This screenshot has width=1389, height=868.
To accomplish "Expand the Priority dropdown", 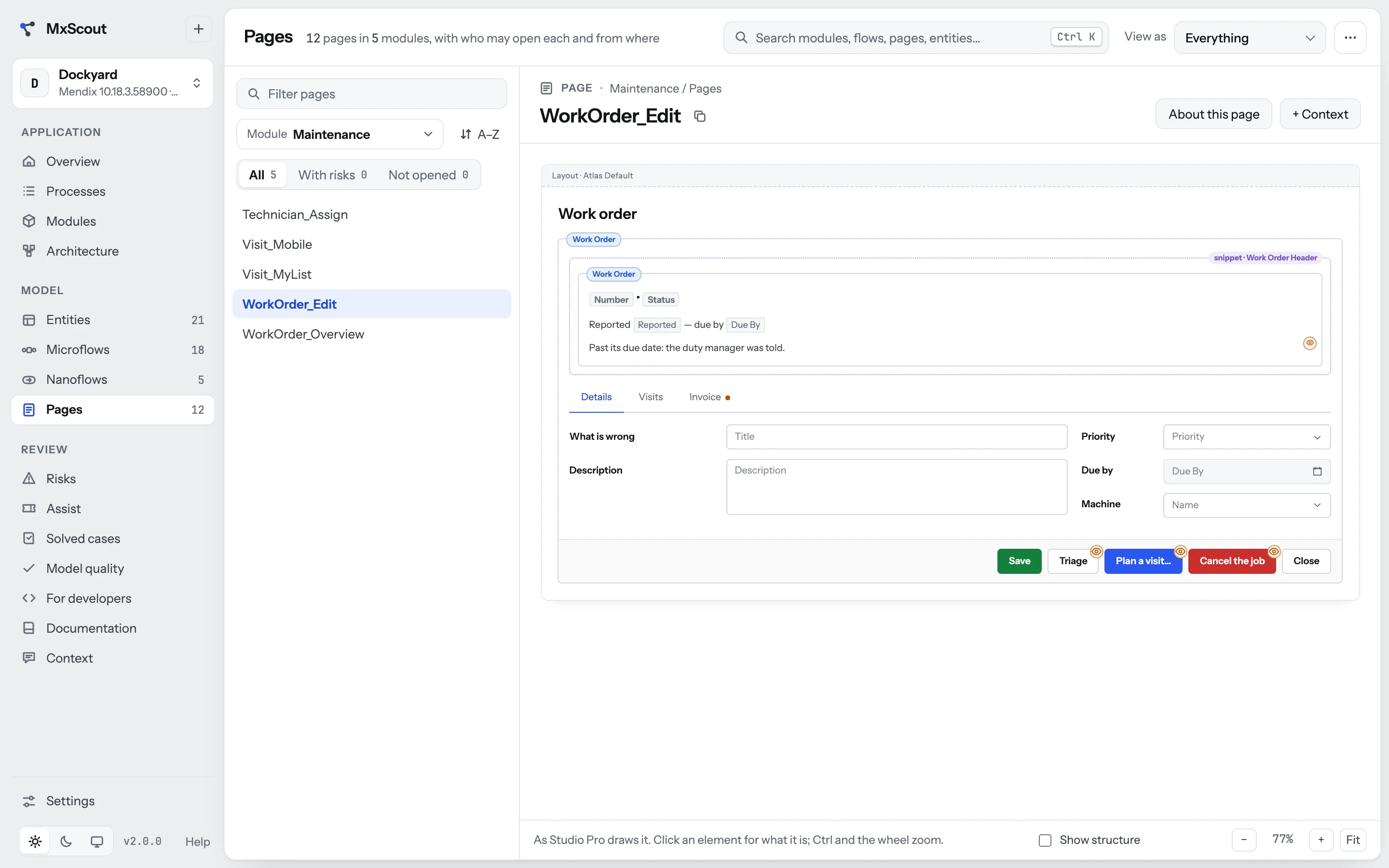I will point(1247,437).
